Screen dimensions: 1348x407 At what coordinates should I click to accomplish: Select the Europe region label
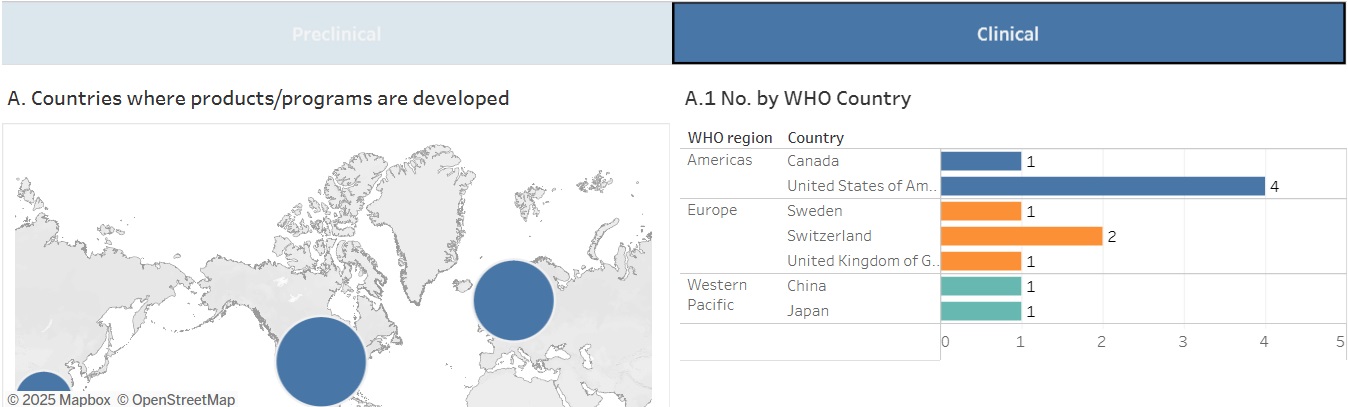tap(712, 210)
